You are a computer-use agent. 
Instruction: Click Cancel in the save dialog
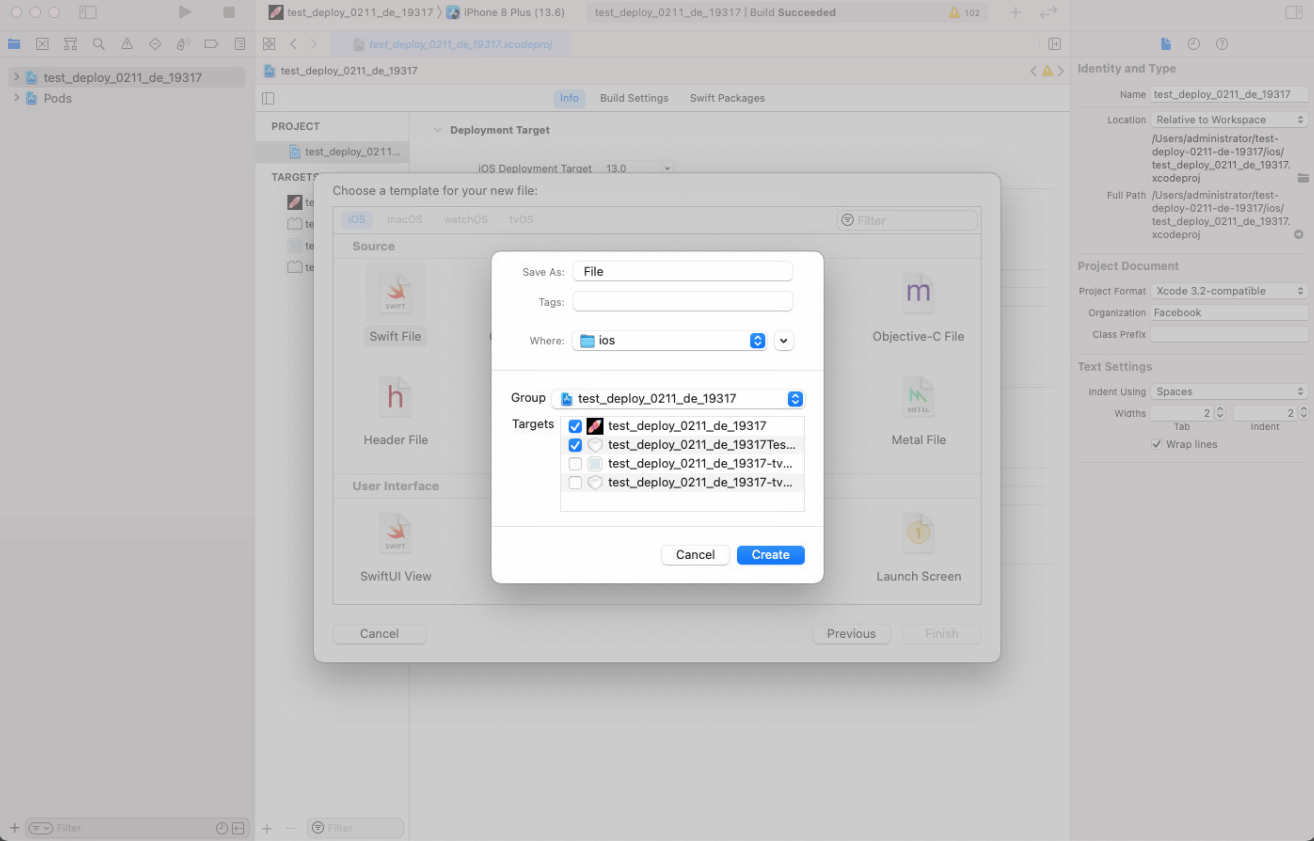tap(695, 555)
